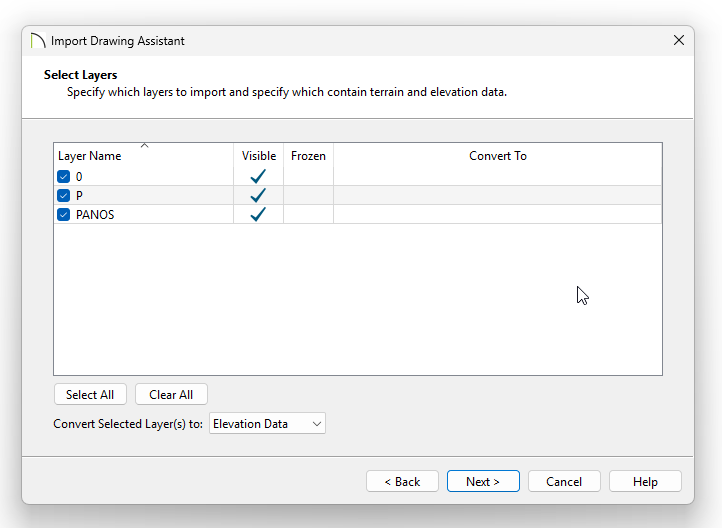Open Help for this dialog

645,481
